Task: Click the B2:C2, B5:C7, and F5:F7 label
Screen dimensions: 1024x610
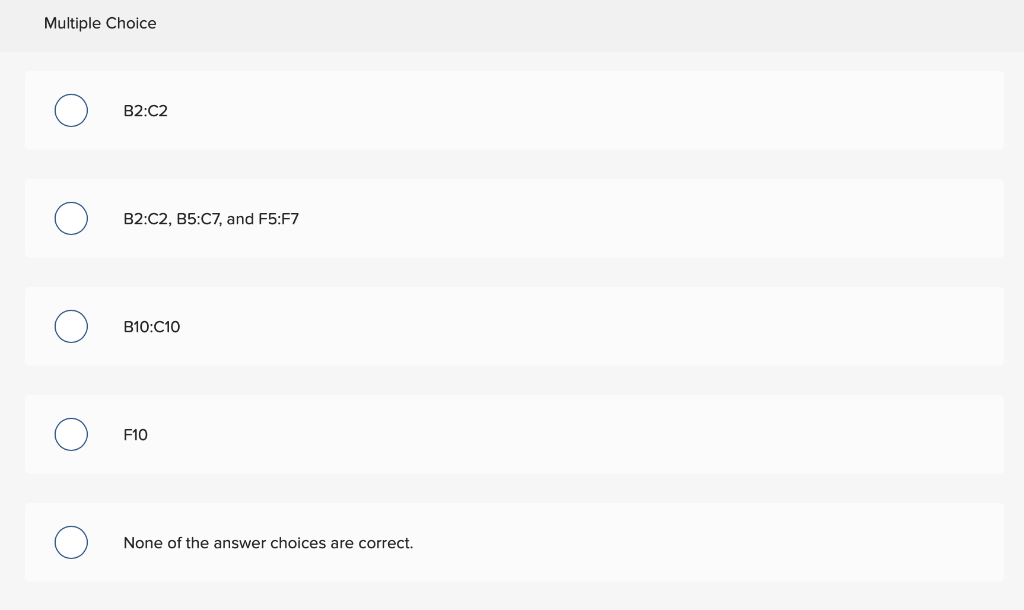Action: (211, 219)
